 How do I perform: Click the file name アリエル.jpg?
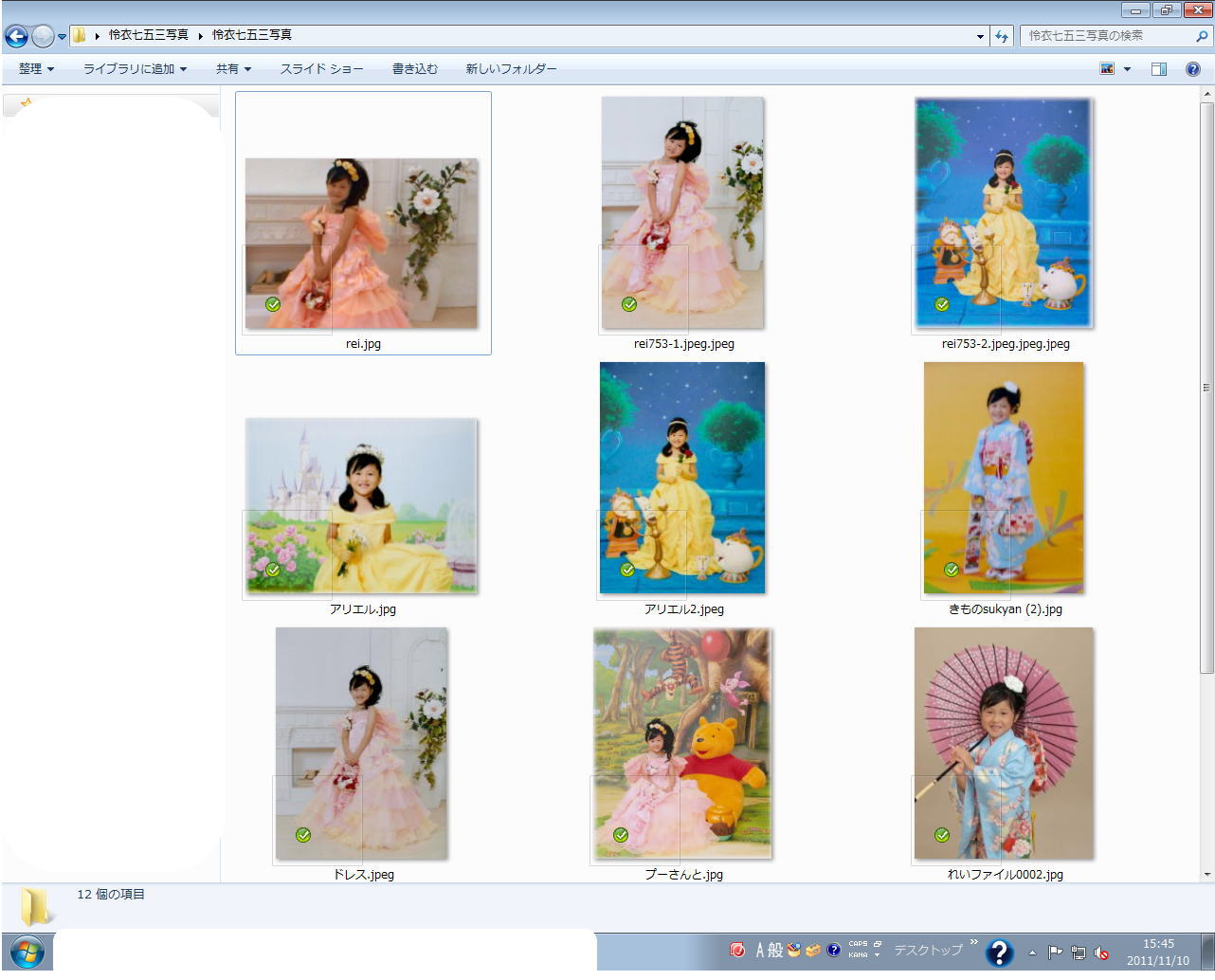[363, 609]
